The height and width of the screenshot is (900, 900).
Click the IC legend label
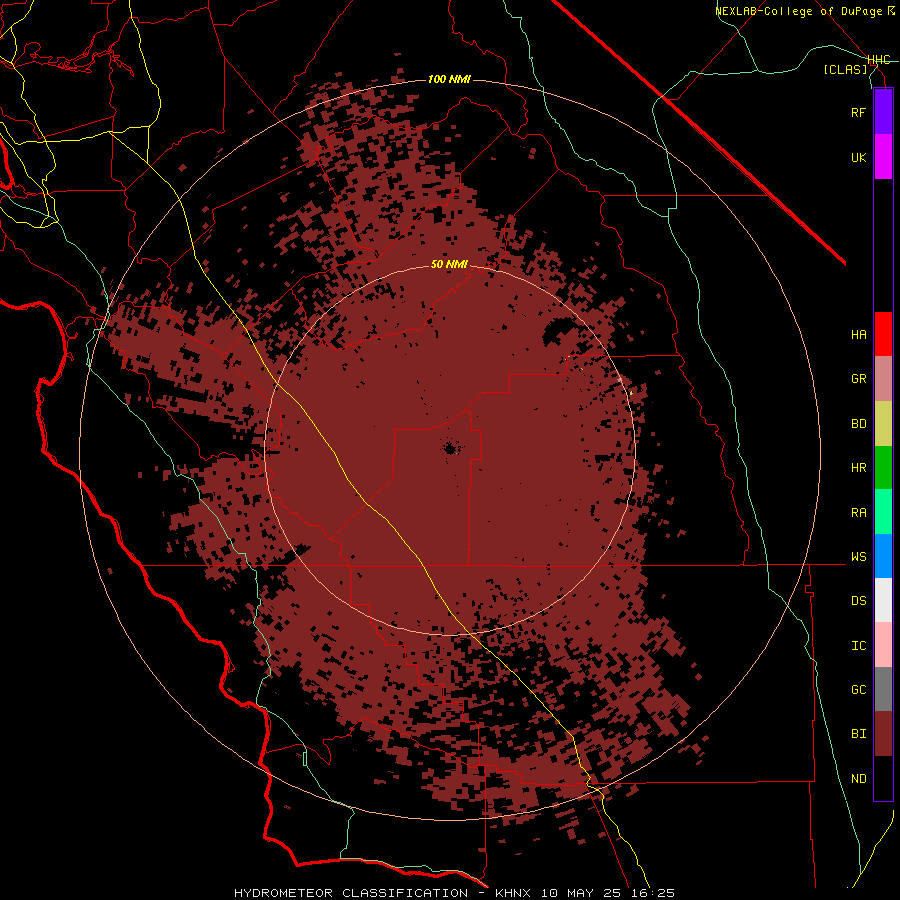click(x=859, y=646)
